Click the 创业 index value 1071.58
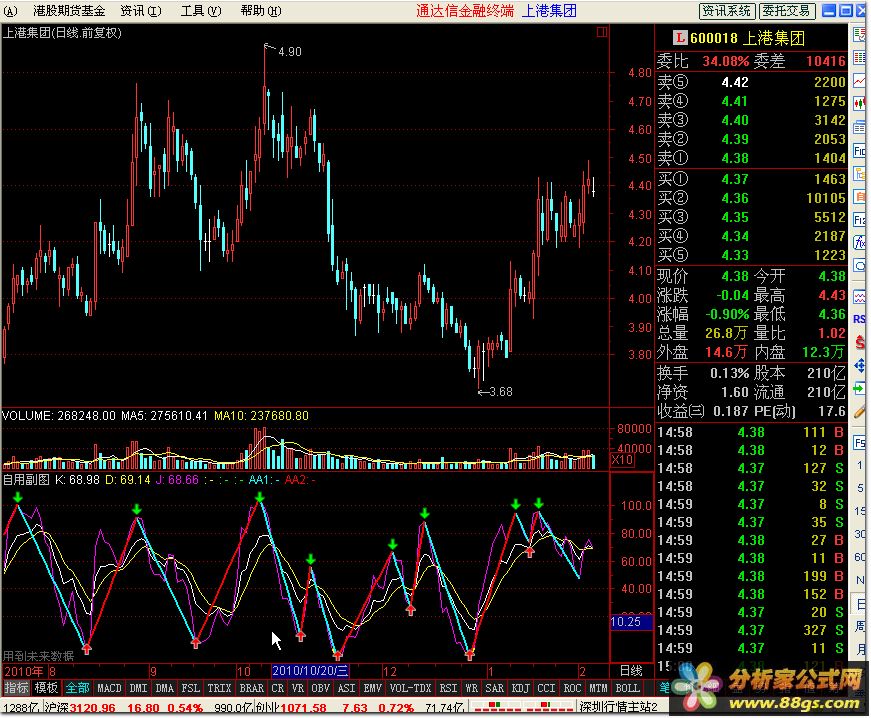This screenshot has width=871, height=718. (x=303, y=708)
